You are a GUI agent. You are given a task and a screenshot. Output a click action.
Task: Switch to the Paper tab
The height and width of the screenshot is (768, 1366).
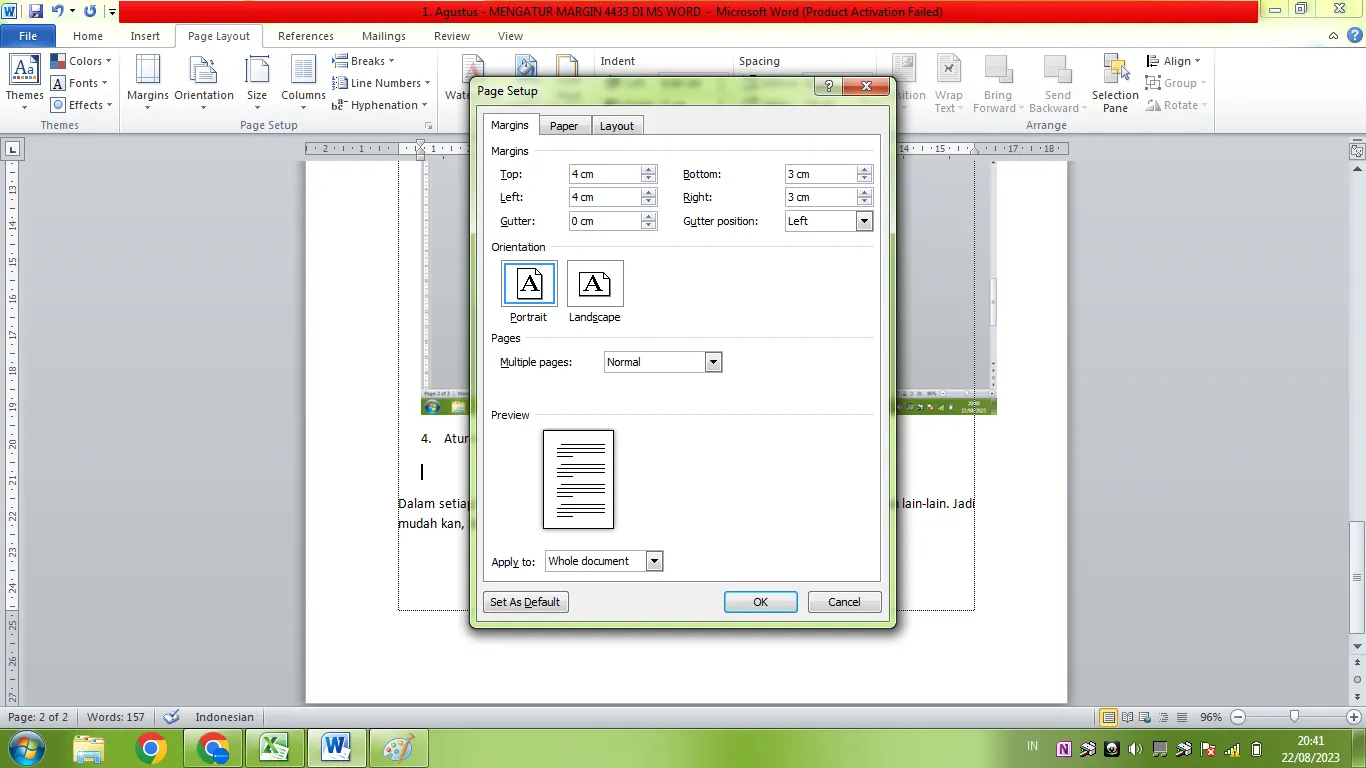[x=564, y=125]
